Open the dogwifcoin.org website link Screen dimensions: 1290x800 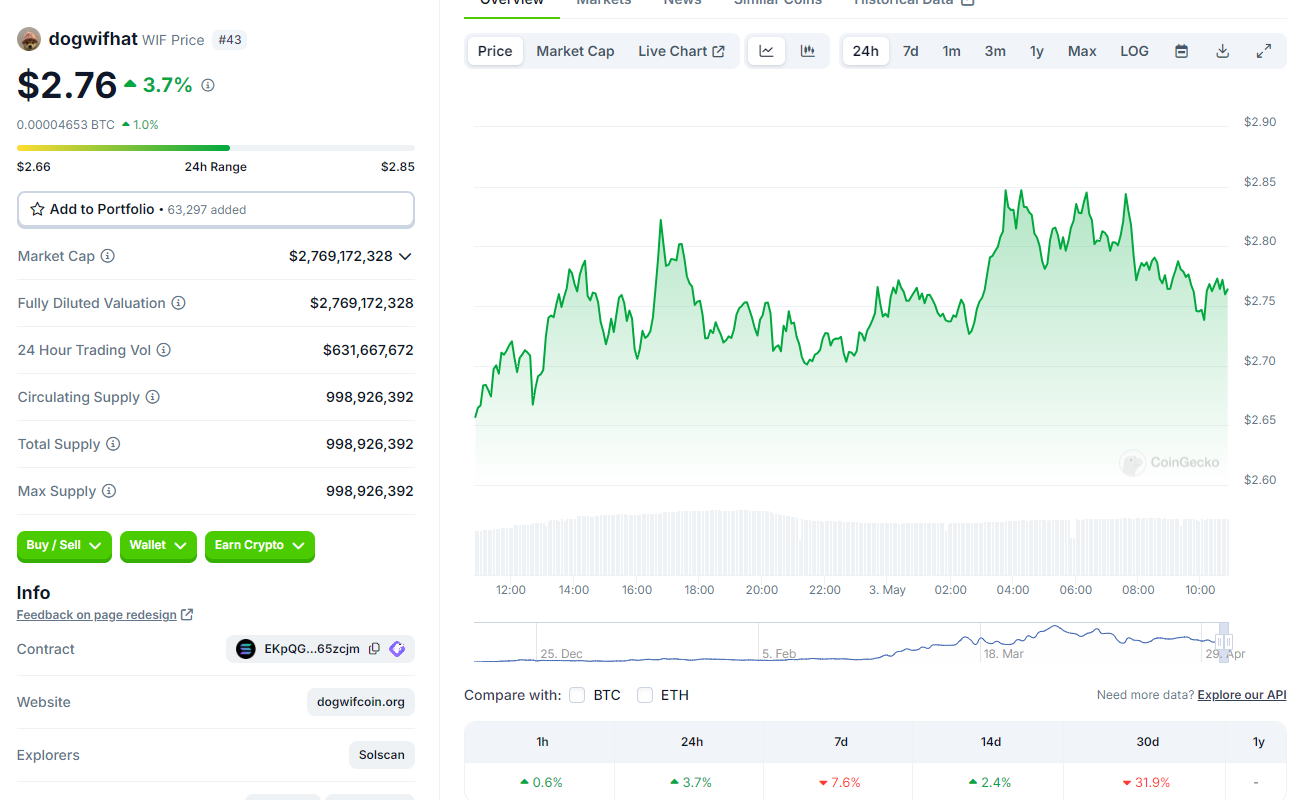coord(361,702)
